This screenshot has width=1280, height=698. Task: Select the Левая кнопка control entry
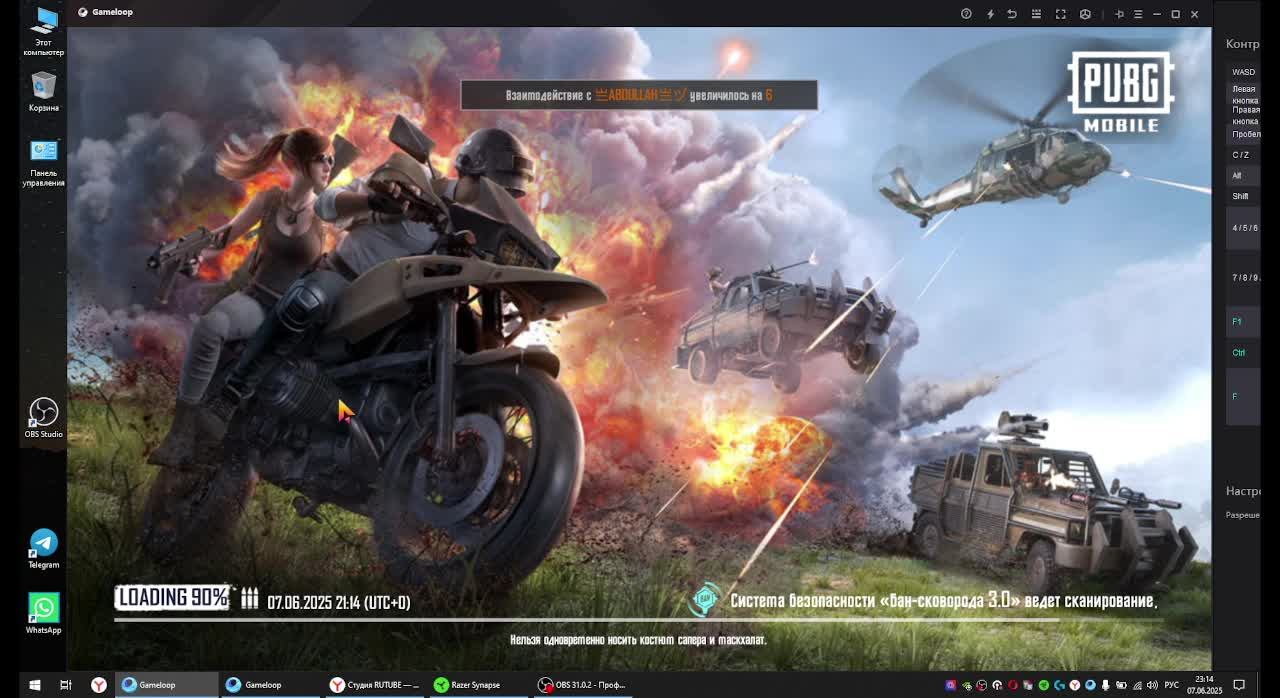1245,94
